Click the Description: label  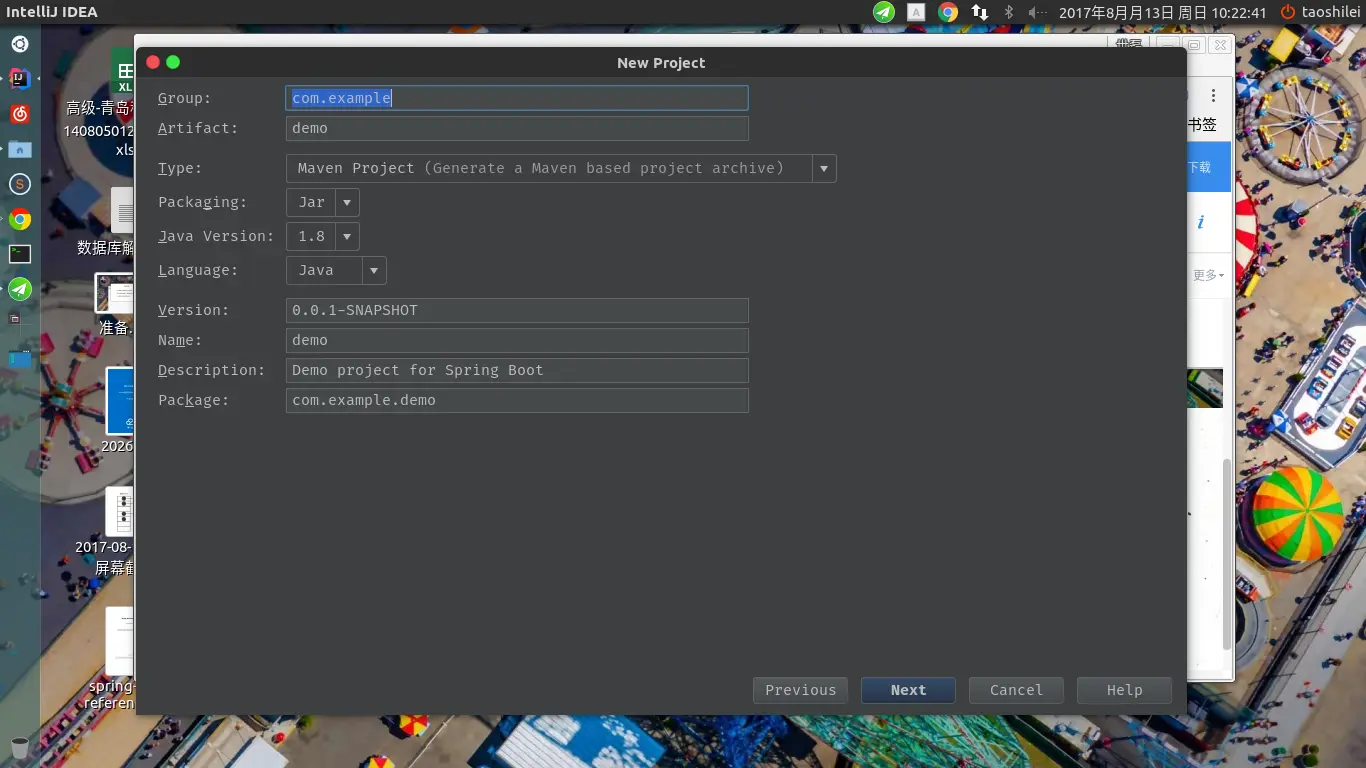(212, 370)
